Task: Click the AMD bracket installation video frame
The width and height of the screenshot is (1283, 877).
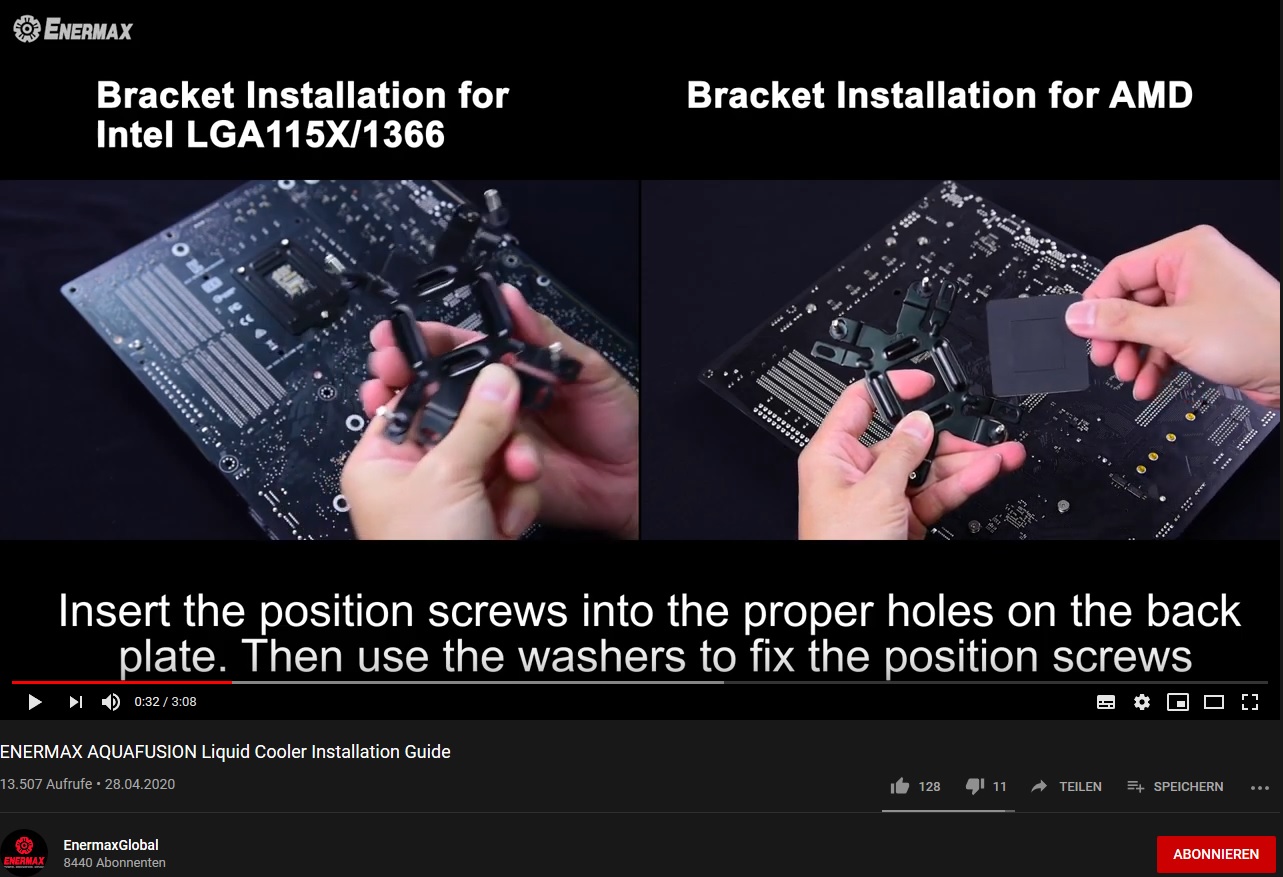Action: 961,360
